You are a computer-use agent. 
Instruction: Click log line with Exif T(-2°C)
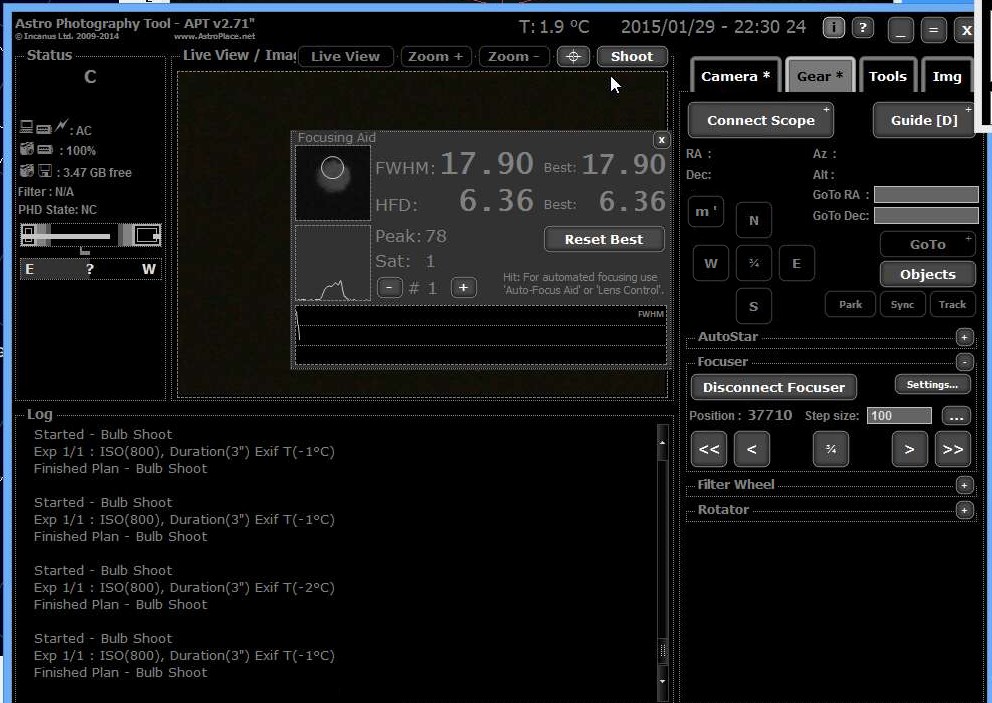pyautogui.click(x=184, y=587)
